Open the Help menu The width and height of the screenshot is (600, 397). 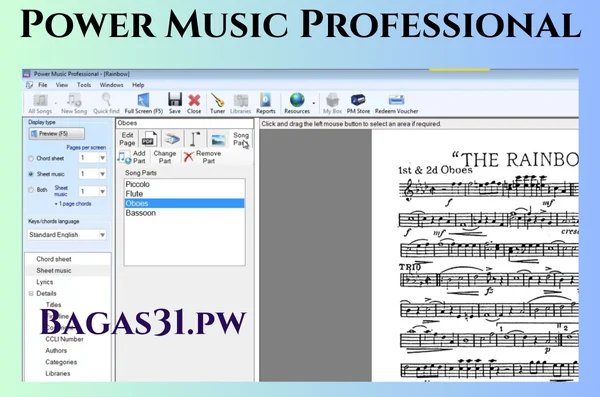(138, 85)
